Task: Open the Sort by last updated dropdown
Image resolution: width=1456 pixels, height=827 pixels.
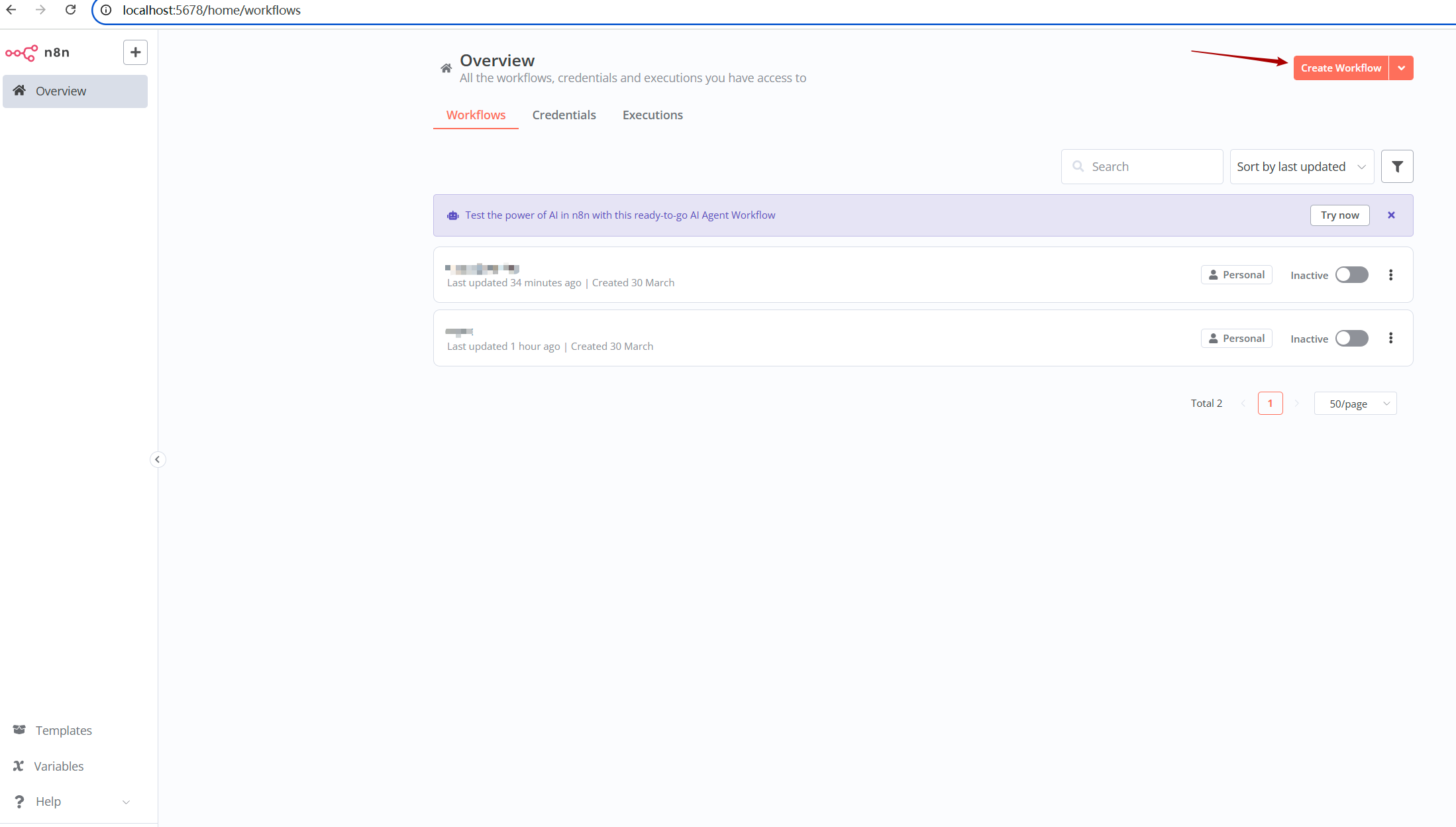Action: point(1301,166)
